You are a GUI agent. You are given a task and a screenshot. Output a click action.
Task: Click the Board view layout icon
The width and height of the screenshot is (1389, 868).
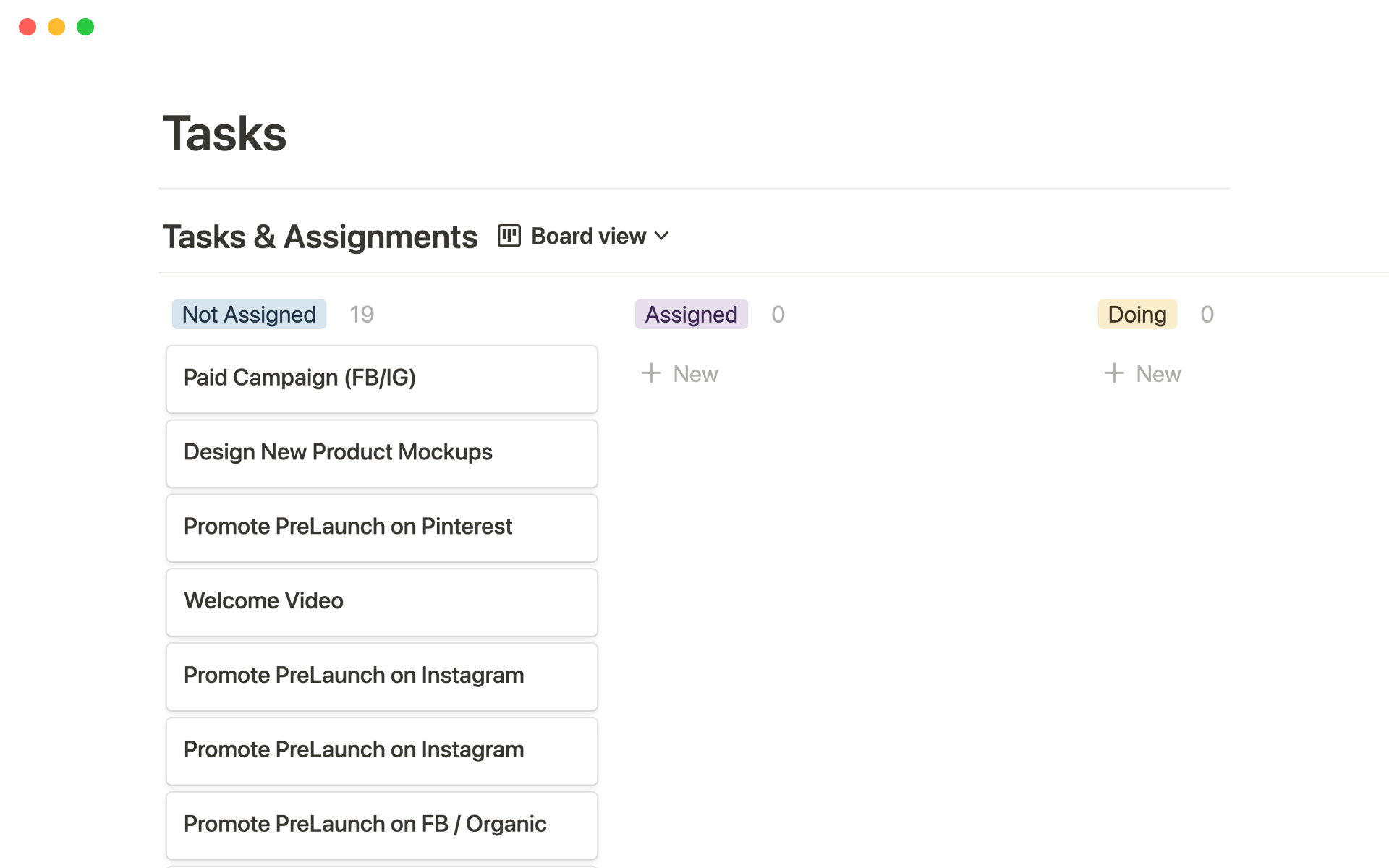pos(509,236)
